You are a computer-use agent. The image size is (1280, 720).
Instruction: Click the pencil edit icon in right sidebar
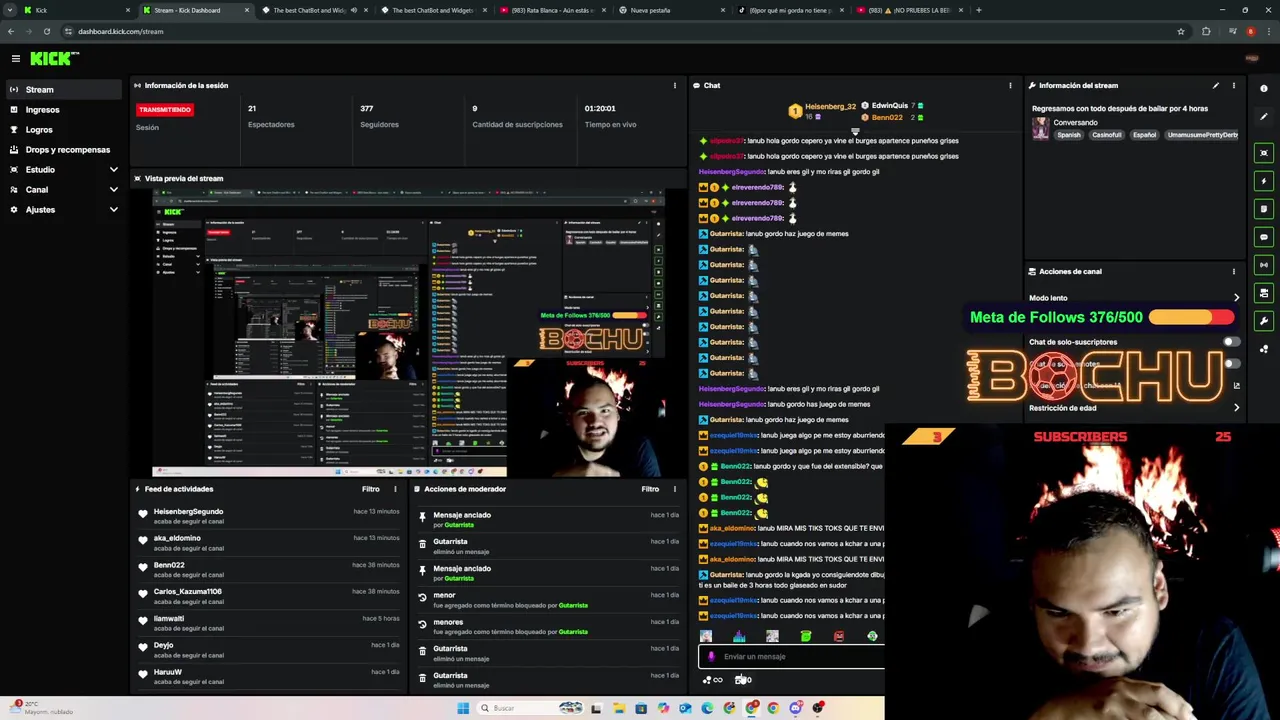(x=1264, y=117)
